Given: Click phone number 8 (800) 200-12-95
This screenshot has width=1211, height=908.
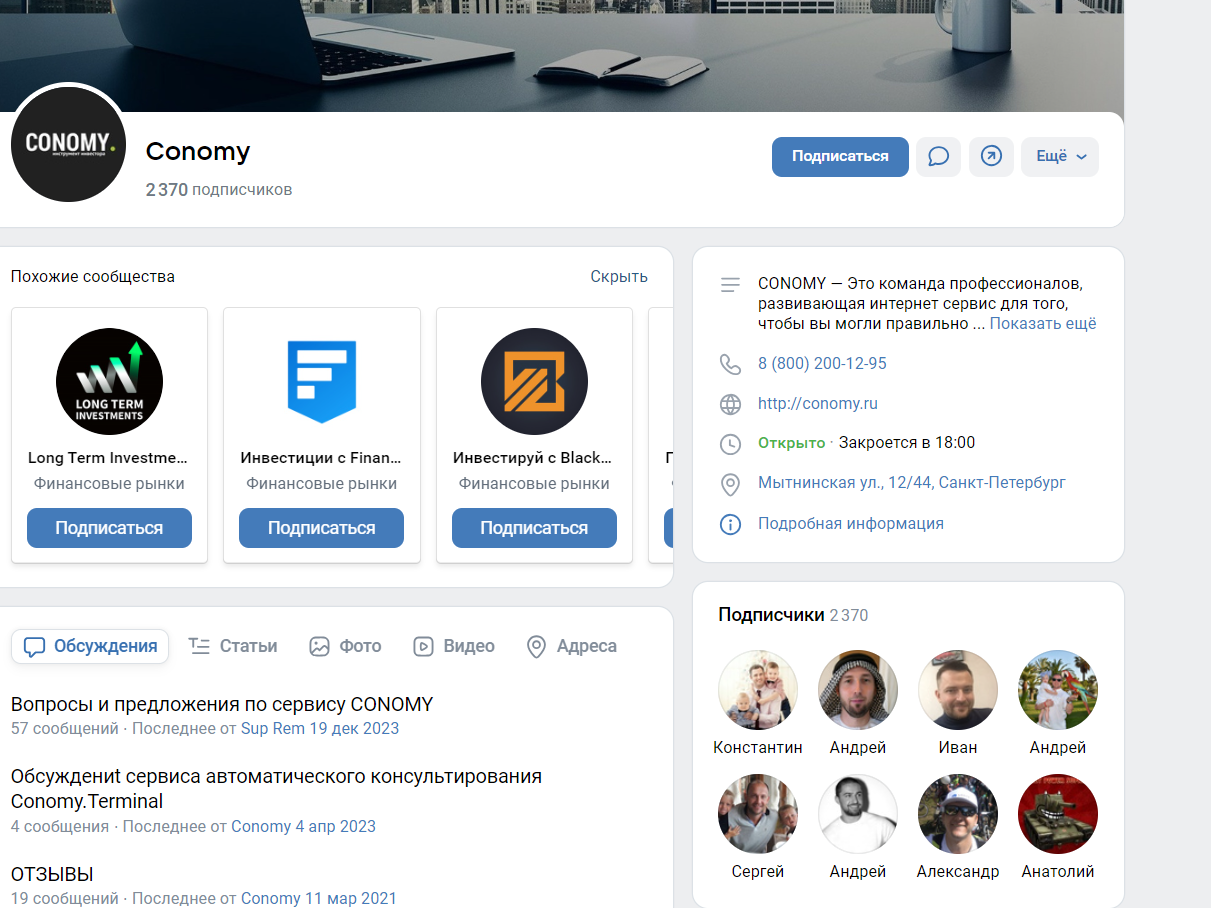Looking at the screenshot, I should 822,364.
